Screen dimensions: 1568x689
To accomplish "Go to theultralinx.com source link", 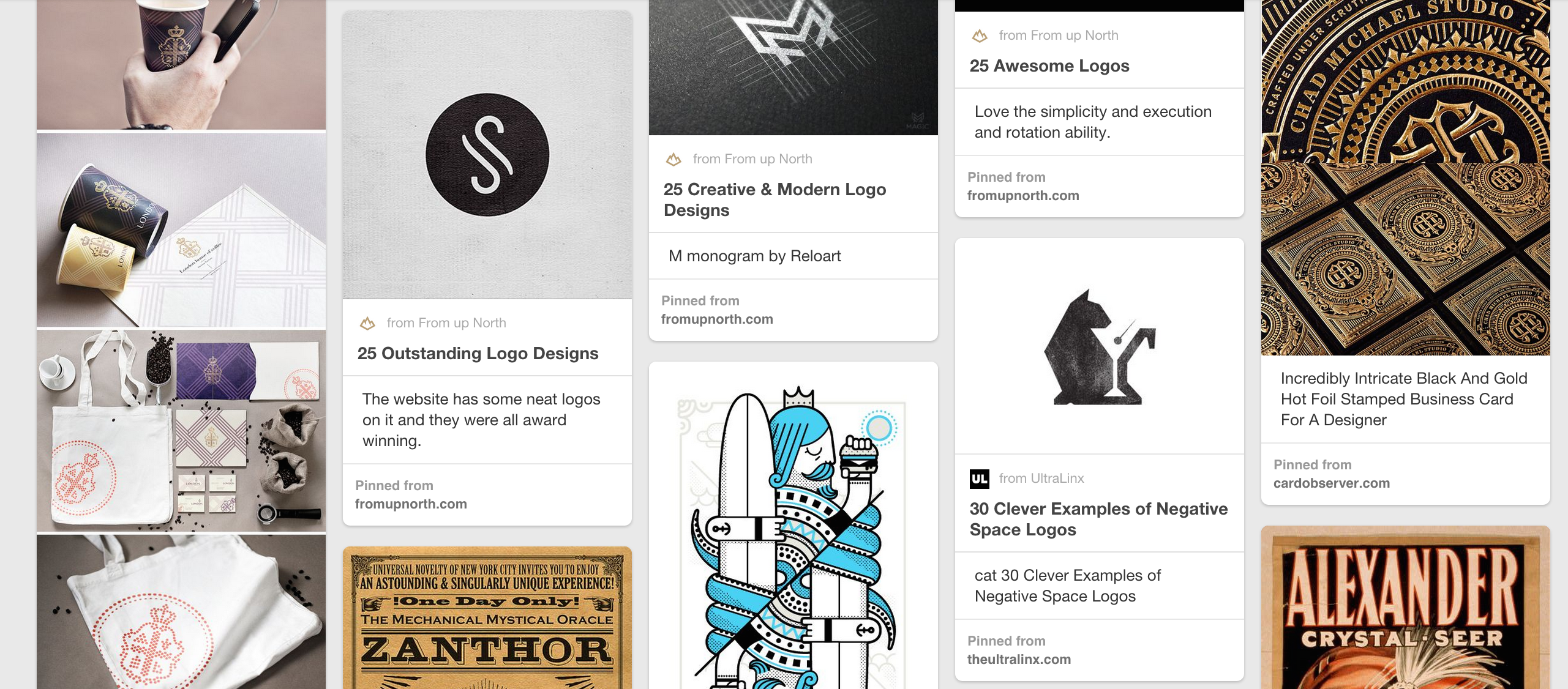I will 1019,660.
